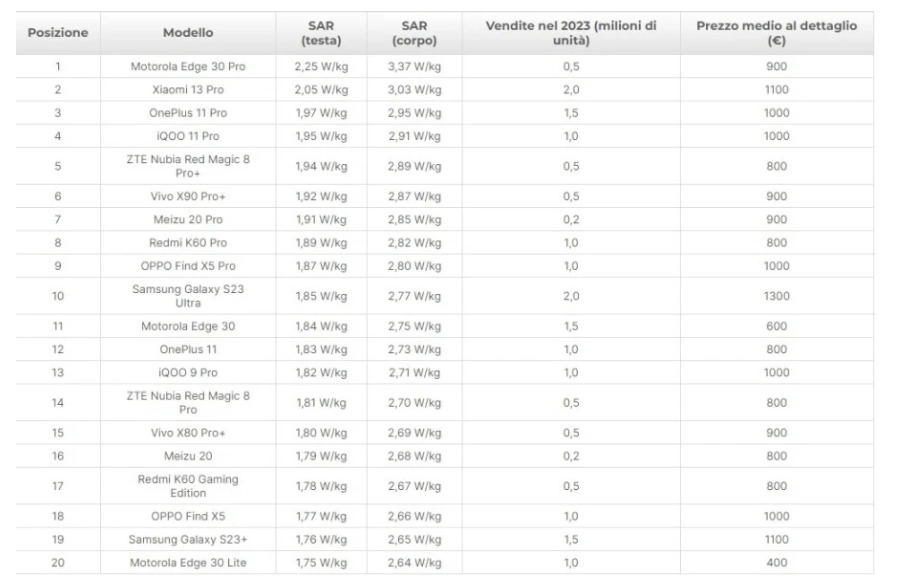Click the Motorola Edge 30 Lite cell
The height and width of the screenshot is (586, 909).
[x=188, y=563]
